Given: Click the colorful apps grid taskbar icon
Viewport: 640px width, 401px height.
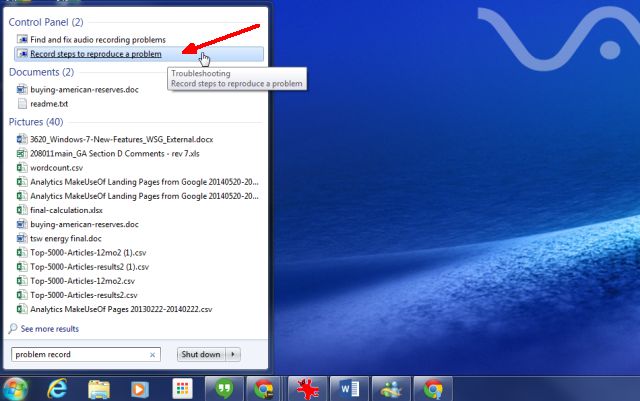Looking at the screenshot, I should pyautogui.click(x=182, y=388).
